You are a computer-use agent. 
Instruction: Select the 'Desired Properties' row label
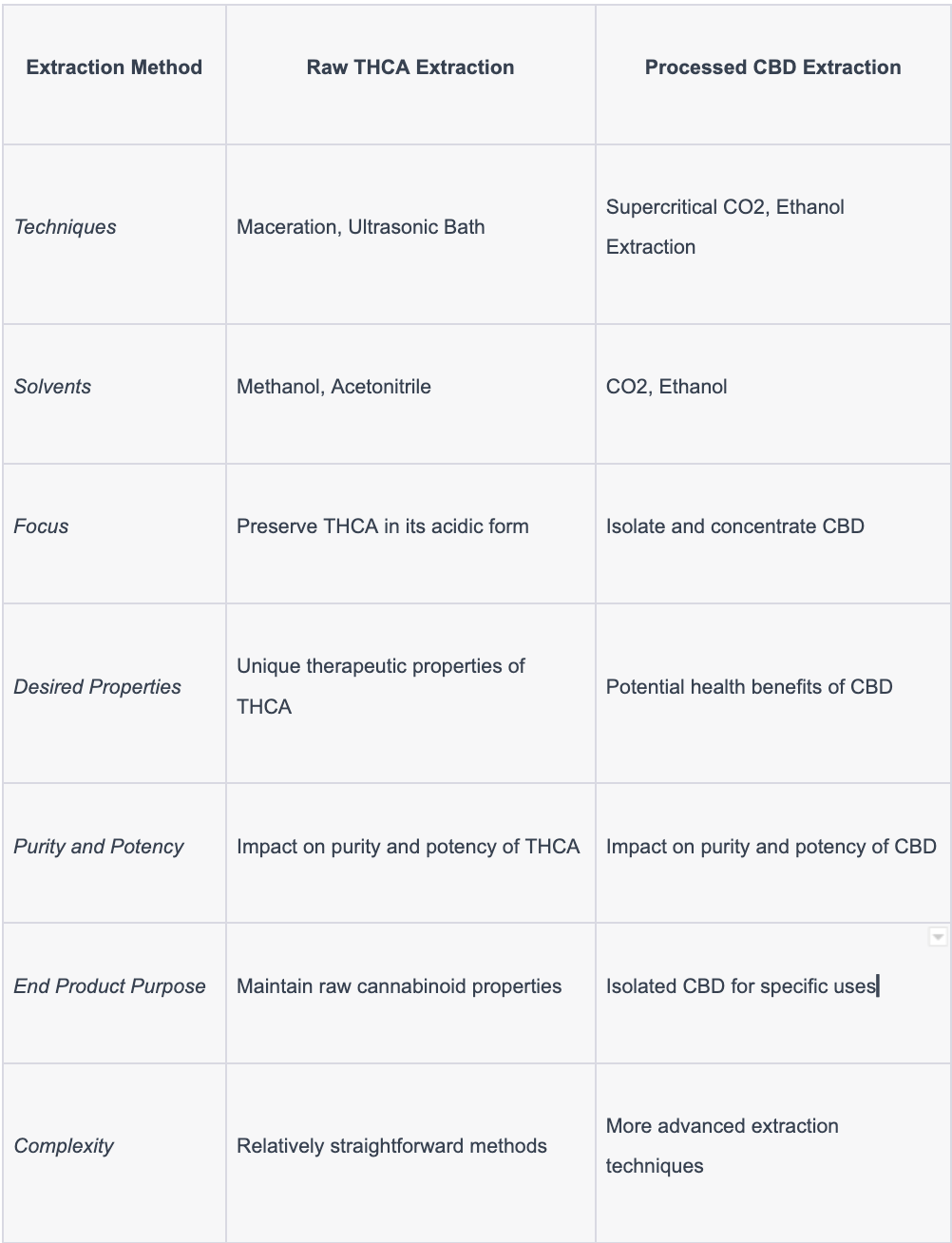pyautogui.click(x=97, y=687)
